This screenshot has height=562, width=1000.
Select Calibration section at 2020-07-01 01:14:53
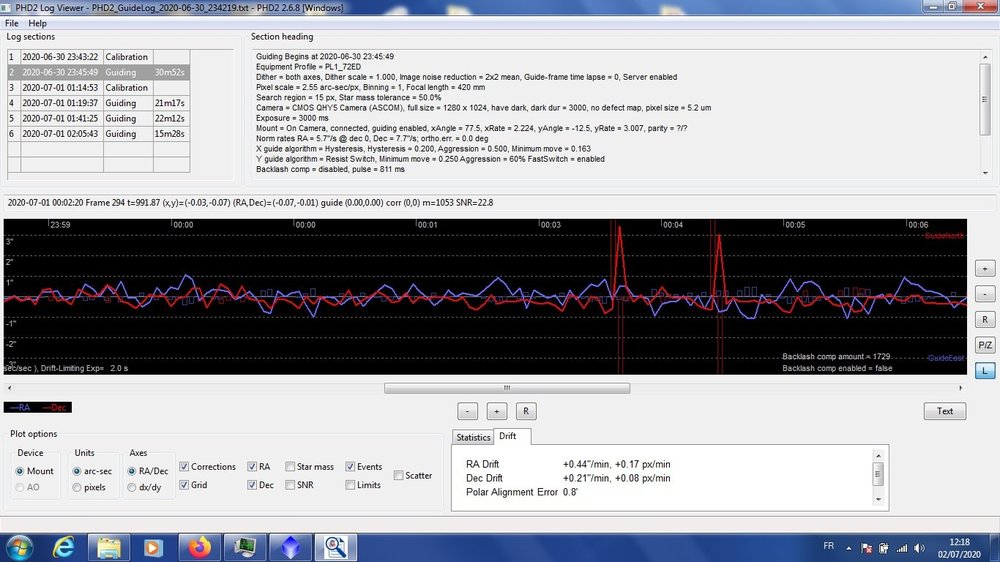(98, 87)
